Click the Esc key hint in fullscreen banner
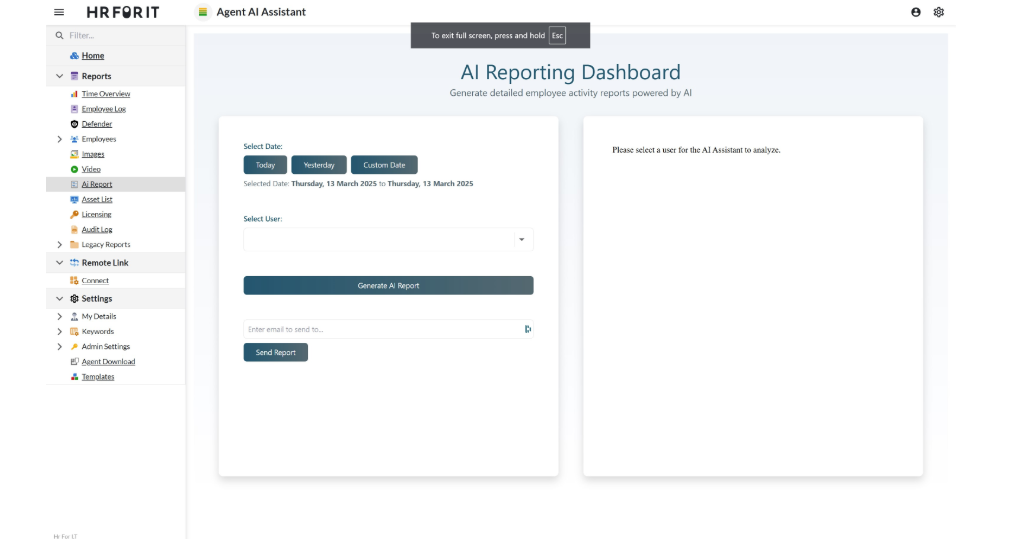 [x=558, y=36]
